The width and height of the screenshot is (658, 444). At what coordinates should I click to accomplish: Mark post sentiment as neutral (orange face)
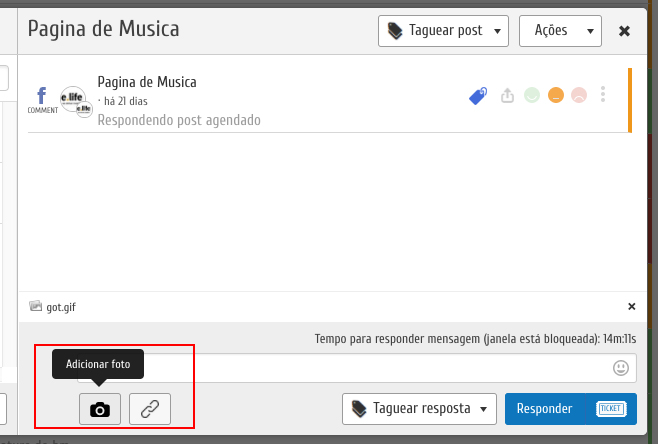point(555,96)
